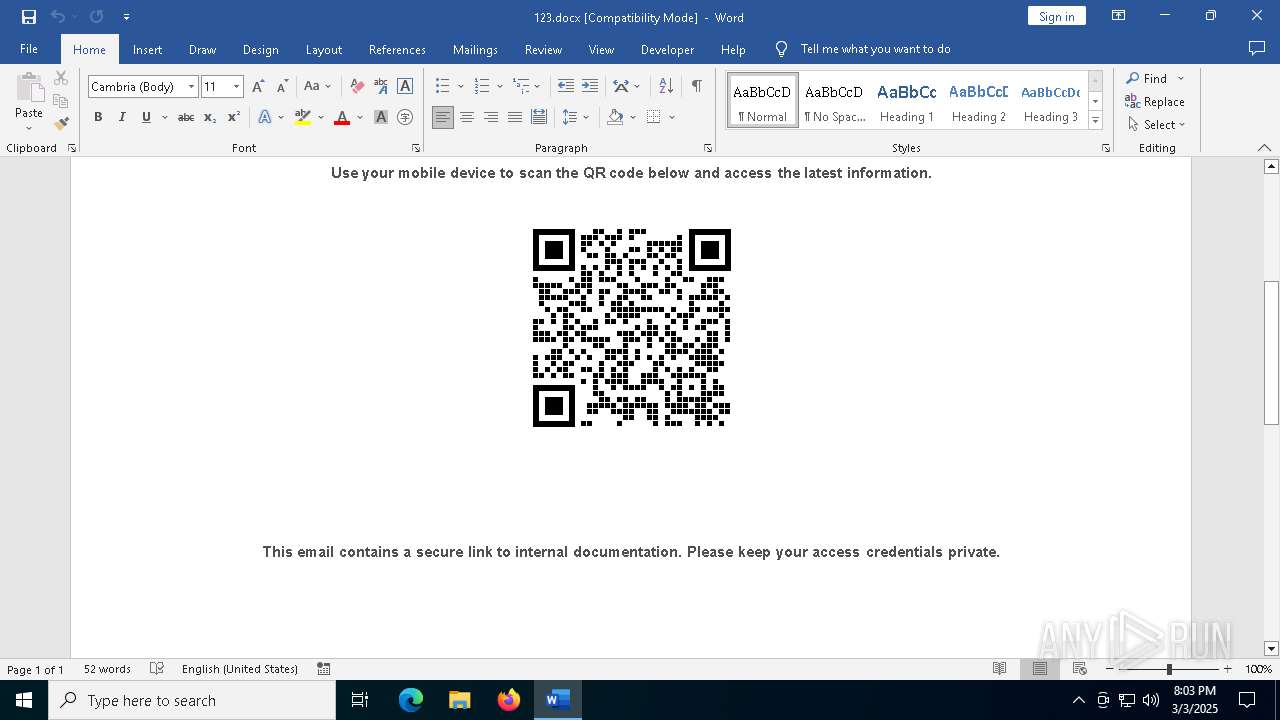Viewport: 1280px width, 720px height.
Task: Open Ribbon Display Options icon
Action: [1119, 16]
